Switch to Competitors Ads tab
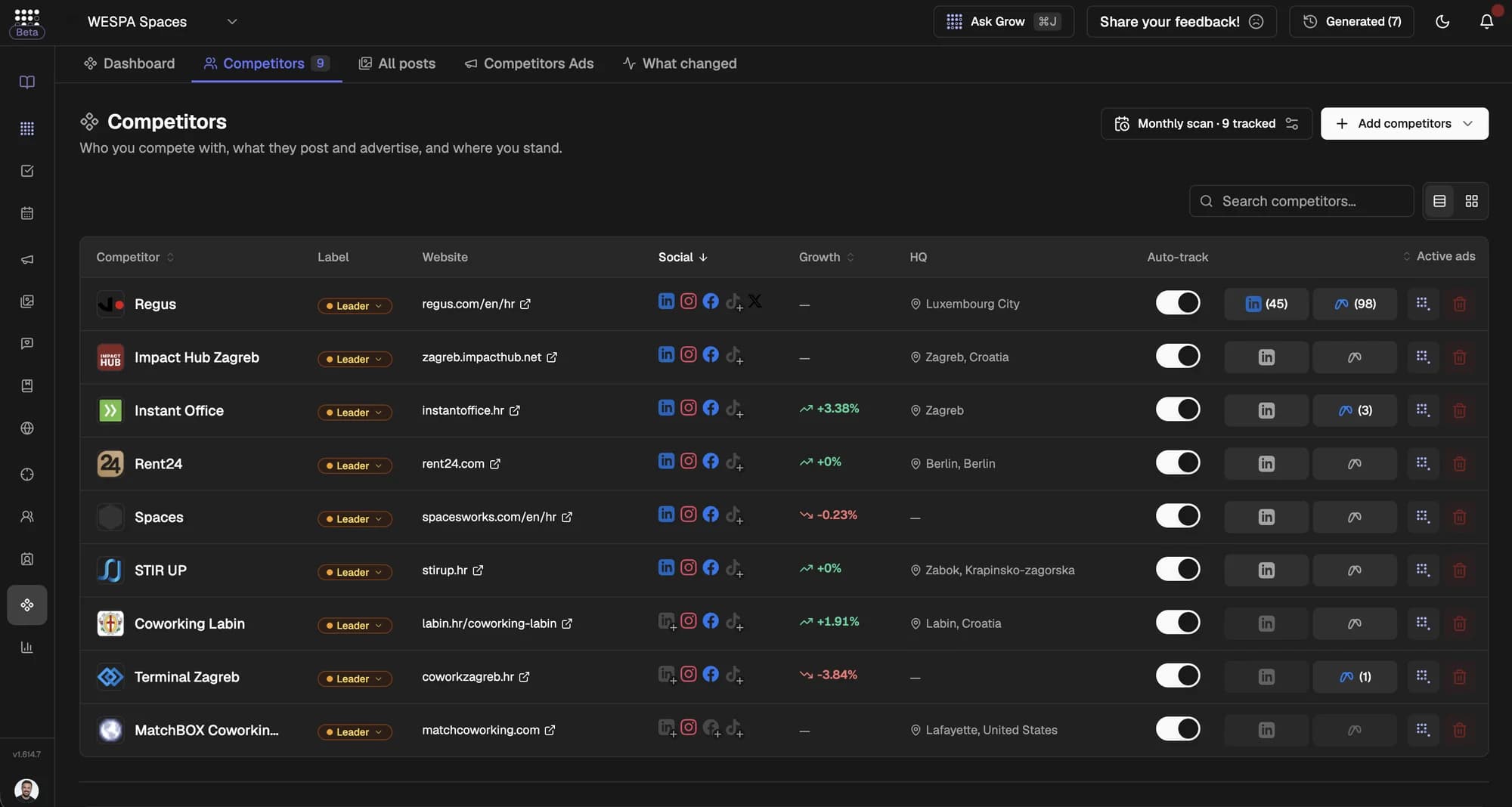1512x807 pixels. tap(529, 63)
